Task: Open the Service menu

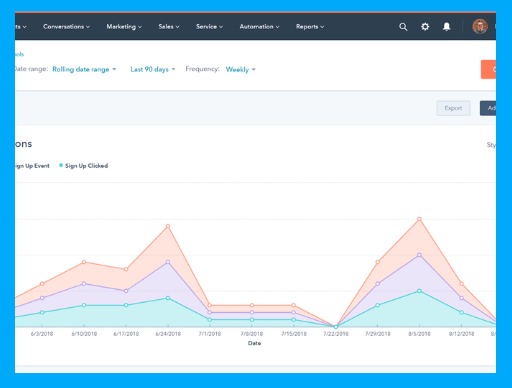Action: click(x=209, y=27)
